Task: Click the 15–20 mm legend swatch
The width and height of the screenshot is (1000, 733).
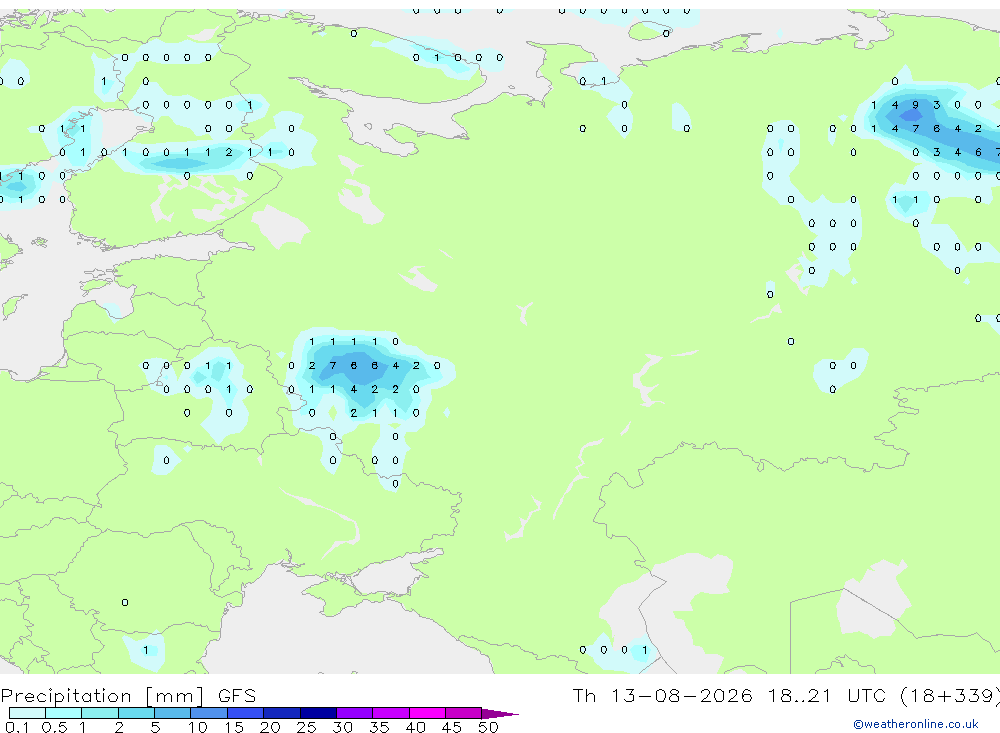Action: [x=246, y=713]
